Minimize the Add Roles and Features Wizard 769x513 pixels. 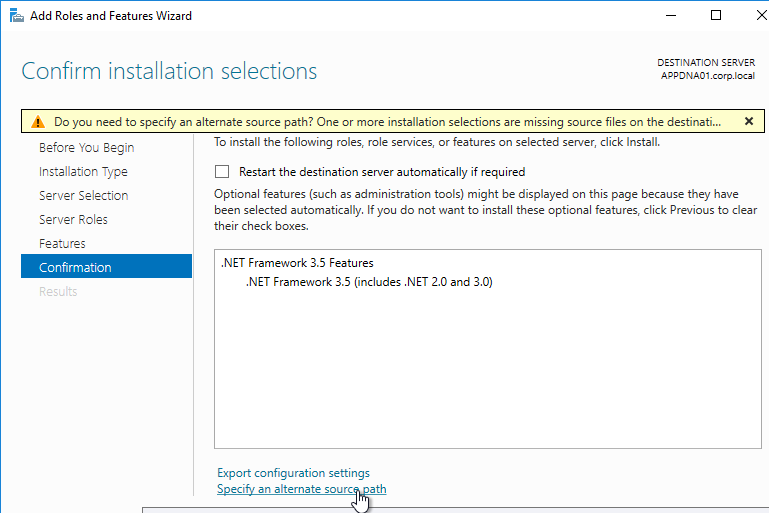pos(671,16)
